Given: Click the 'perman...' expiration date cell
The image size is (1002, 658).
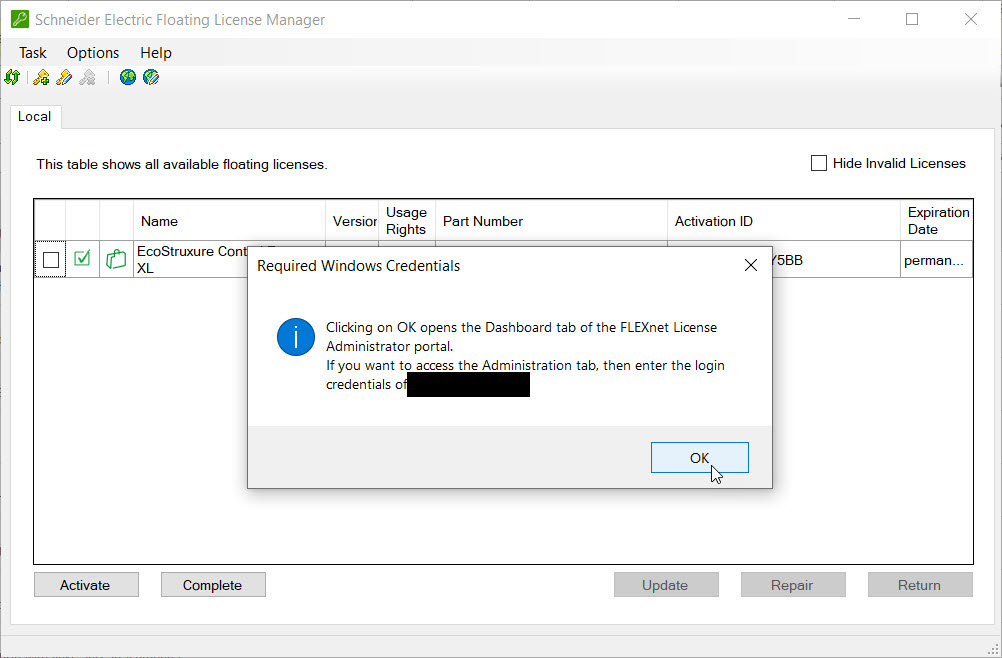Looking at the screenshot, I should tap(937, 259).
